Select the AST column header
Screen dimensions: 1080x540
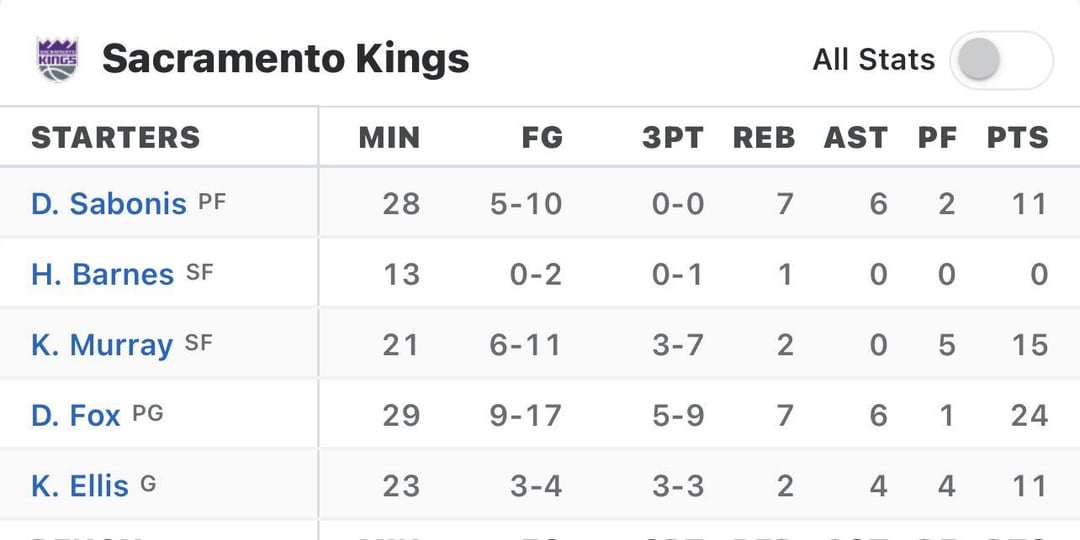855,137
